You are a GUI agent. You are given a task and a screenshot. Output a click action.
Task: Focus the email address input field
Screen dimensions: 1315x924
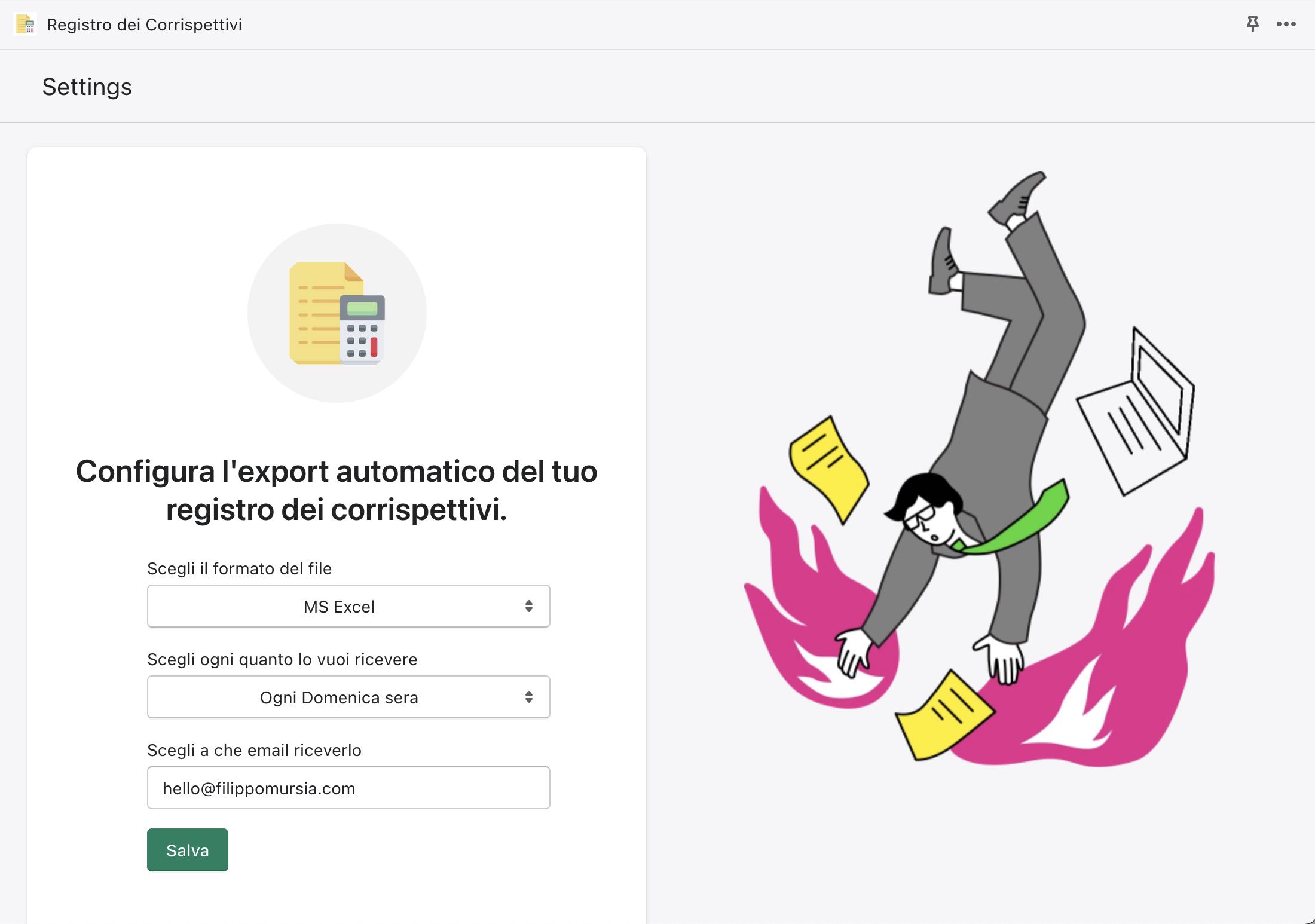click(348, 788)
